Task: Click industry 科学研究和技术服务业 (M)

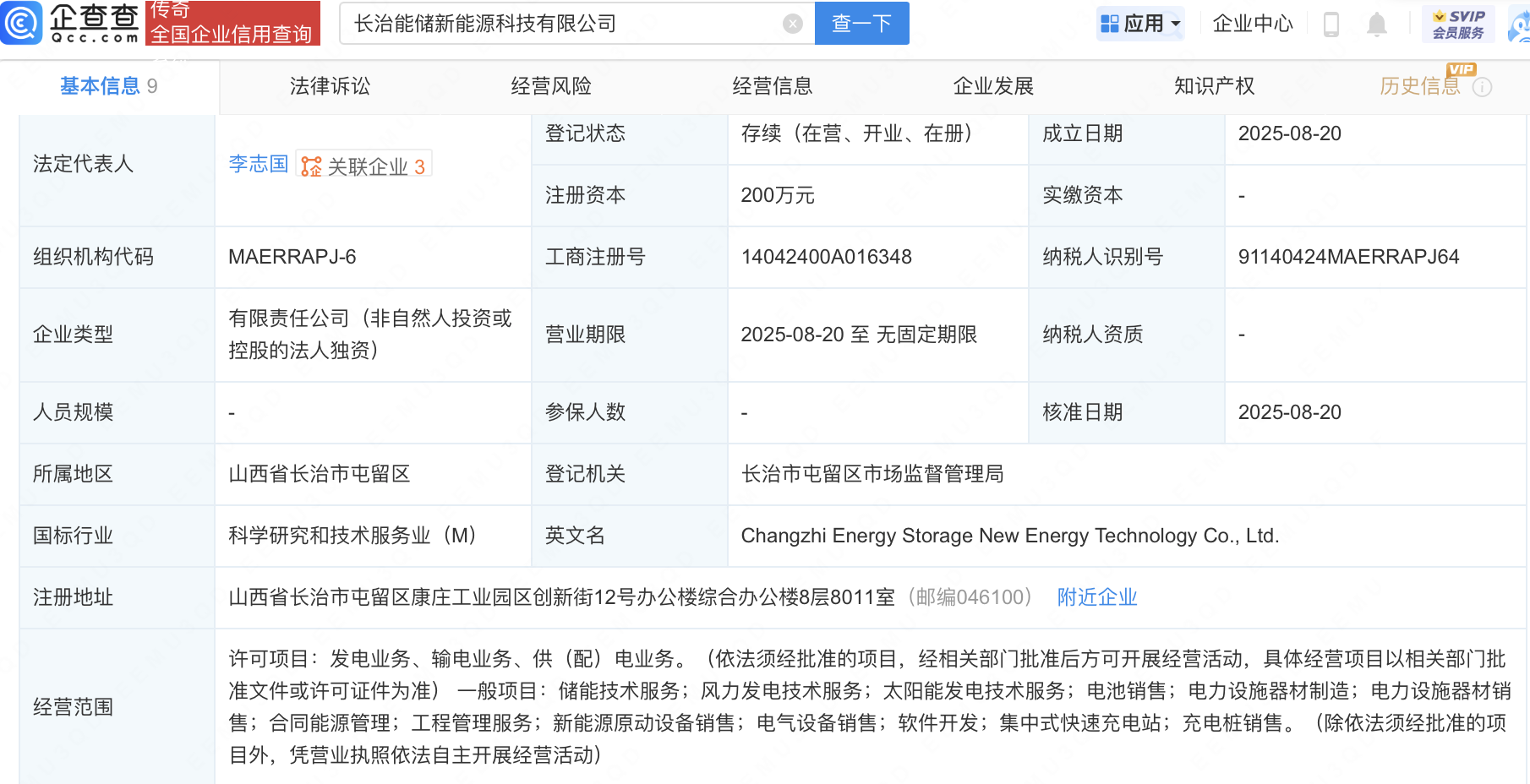Action: [353, 536]
